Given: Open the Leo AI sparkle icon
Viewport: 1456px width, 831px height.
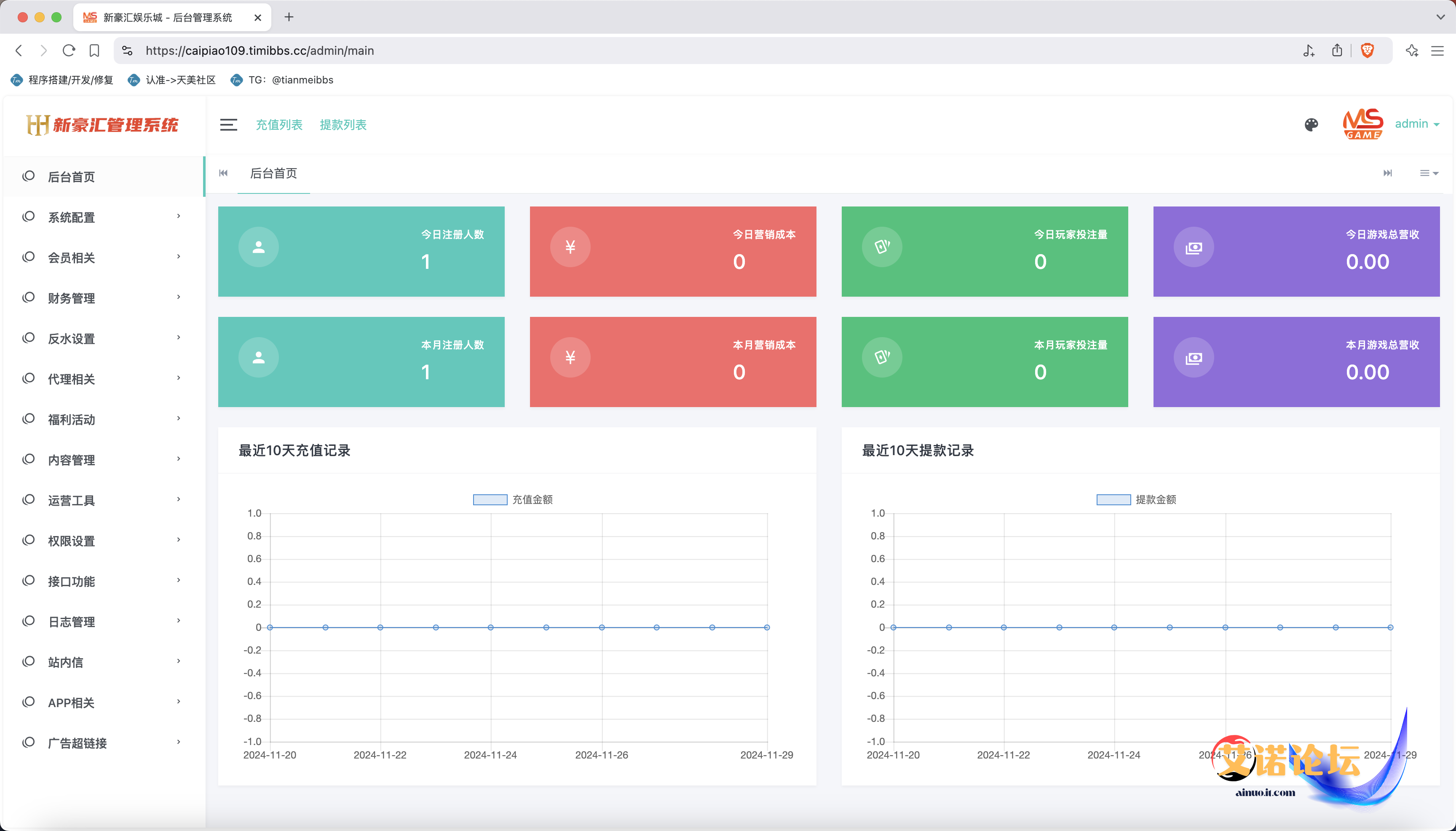Looking at the screenshot, I should click(1411, 51).
